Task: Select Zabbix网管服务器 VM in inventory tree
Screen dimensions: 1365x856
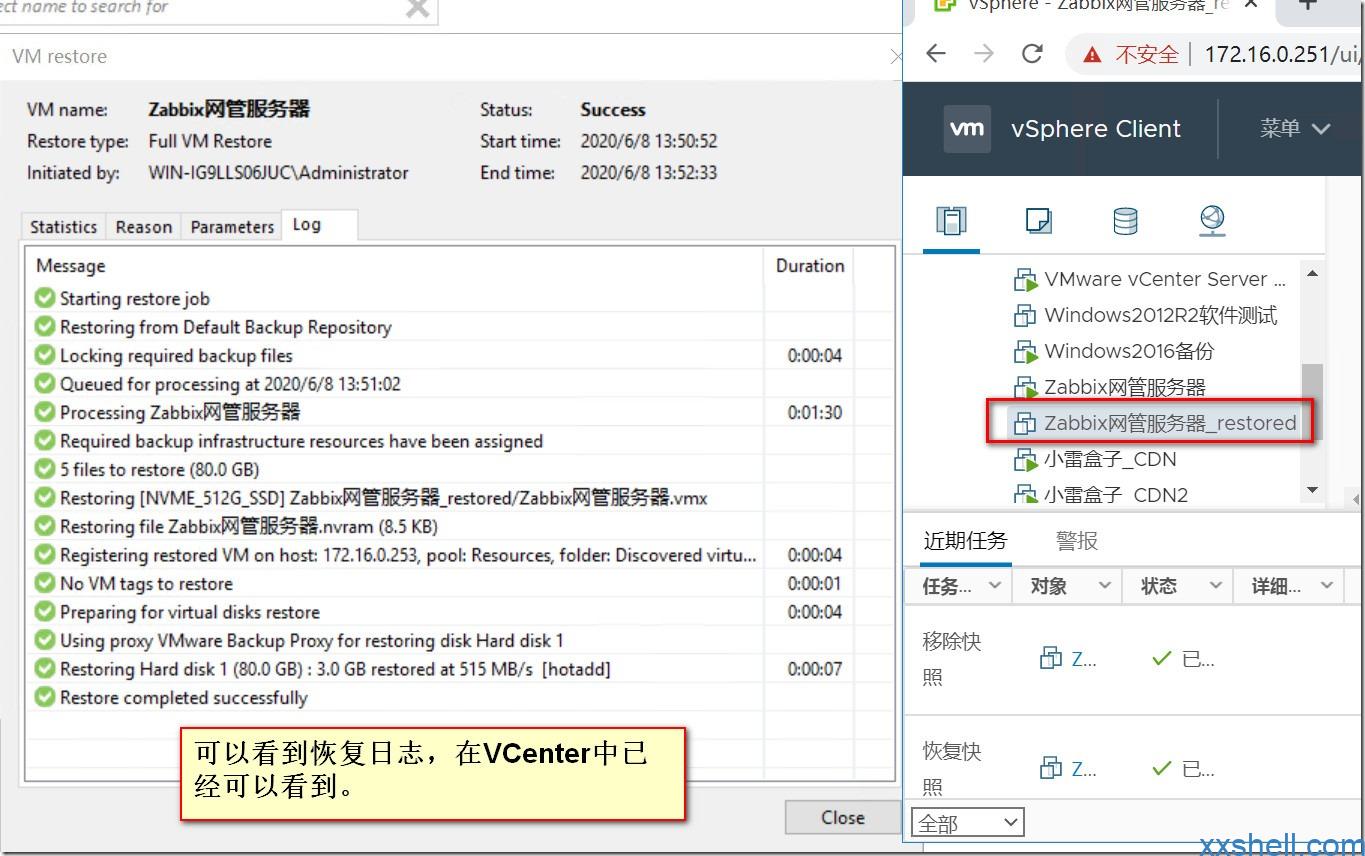Action: click(1124, 387)
